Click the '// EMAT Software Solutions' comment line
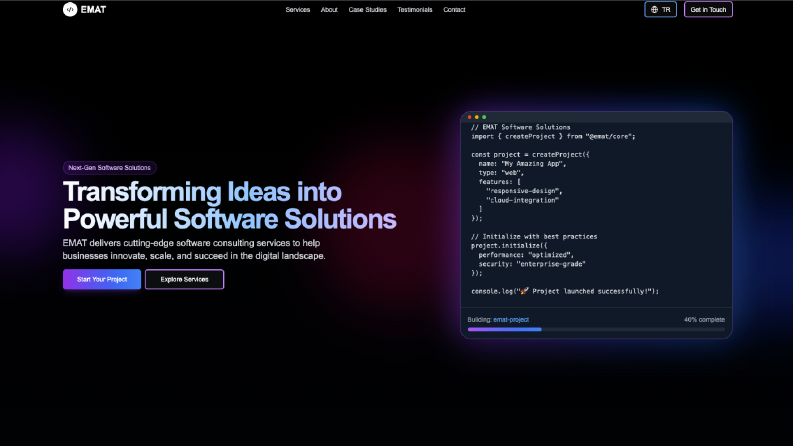The width and height of the screenshot is (793, 446). [x=520, y=127]
